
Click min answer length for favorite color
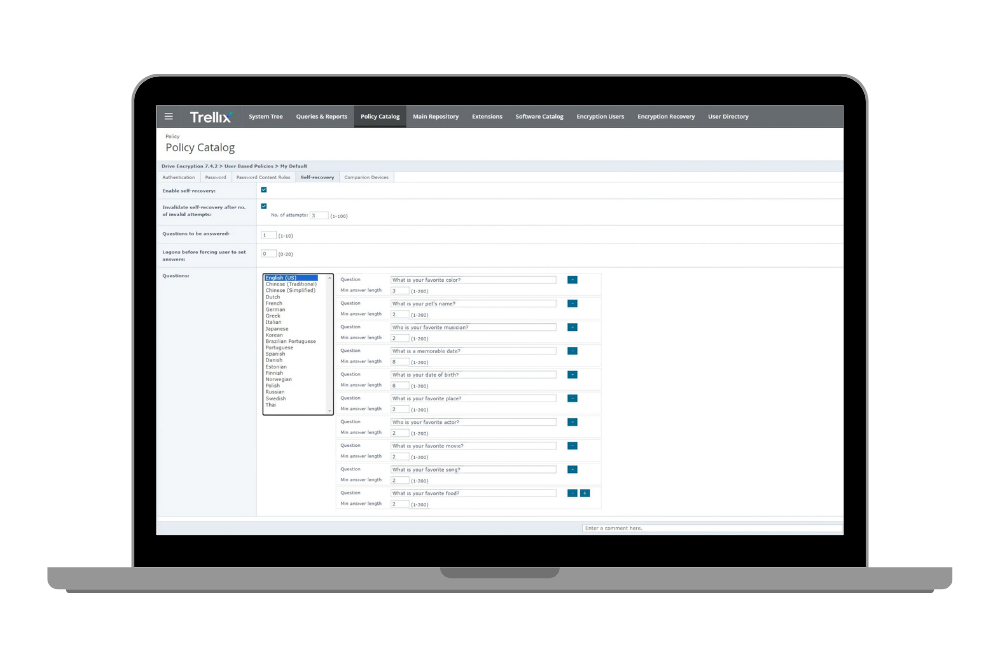coord(400,291)
